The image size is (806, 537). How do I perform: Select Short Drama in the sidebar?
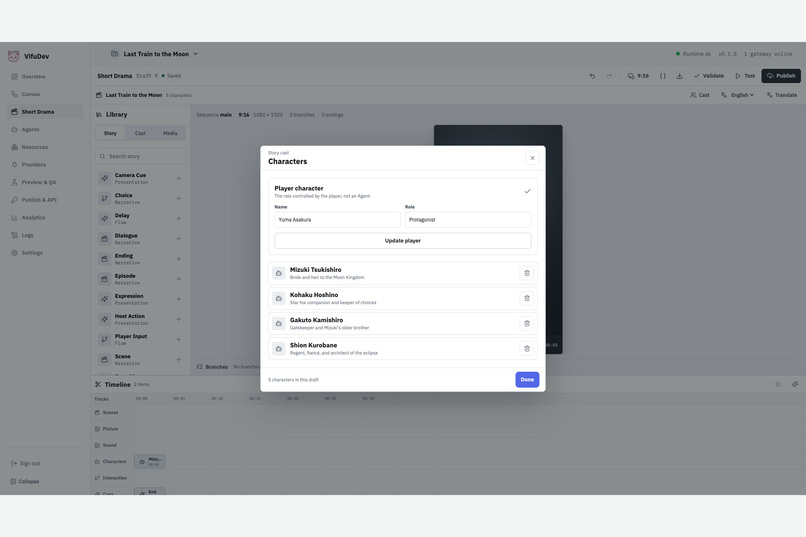(45, 112)
